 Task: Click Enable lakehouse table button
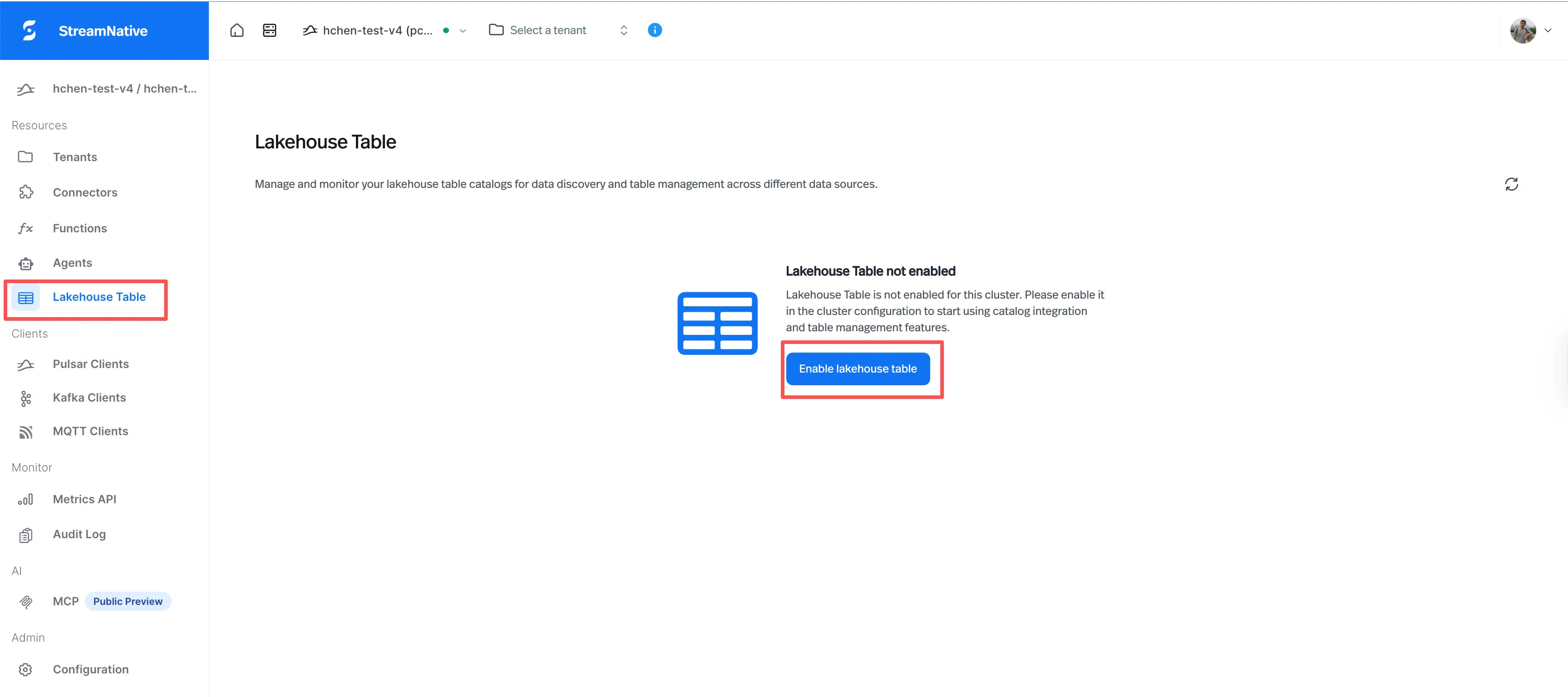[858, 368]
